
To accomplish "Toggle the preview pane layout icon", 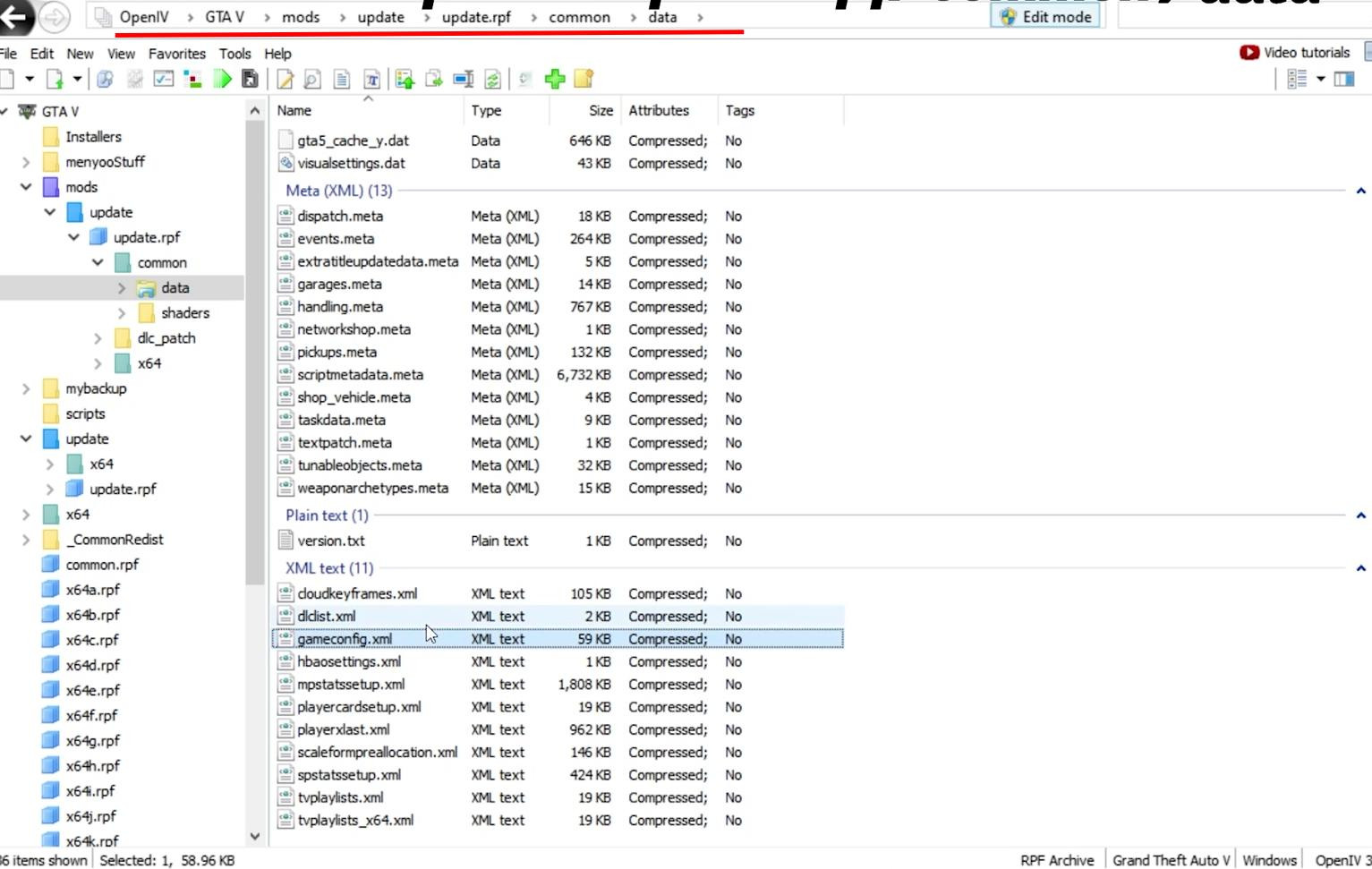I will (x=1344, y=79).
